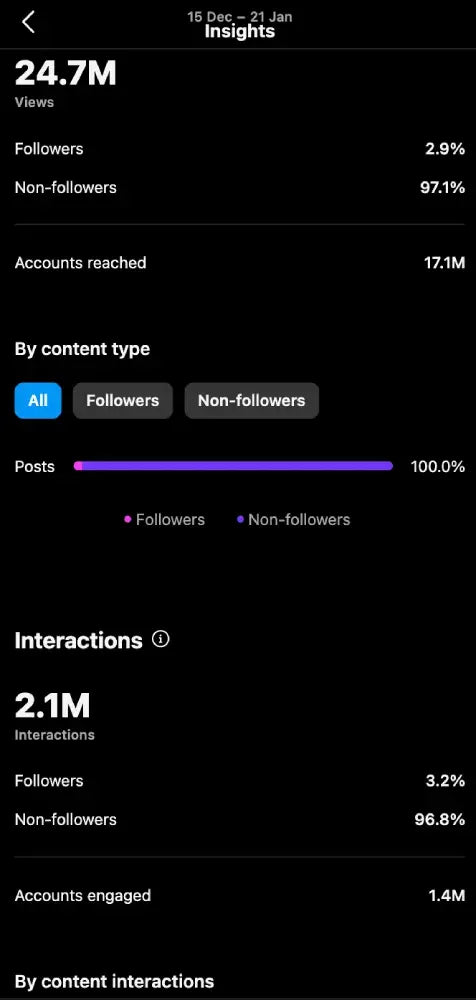Select the Interactions Followers 3.2% row
The image size is (476, 1000).
coord(239,781)
